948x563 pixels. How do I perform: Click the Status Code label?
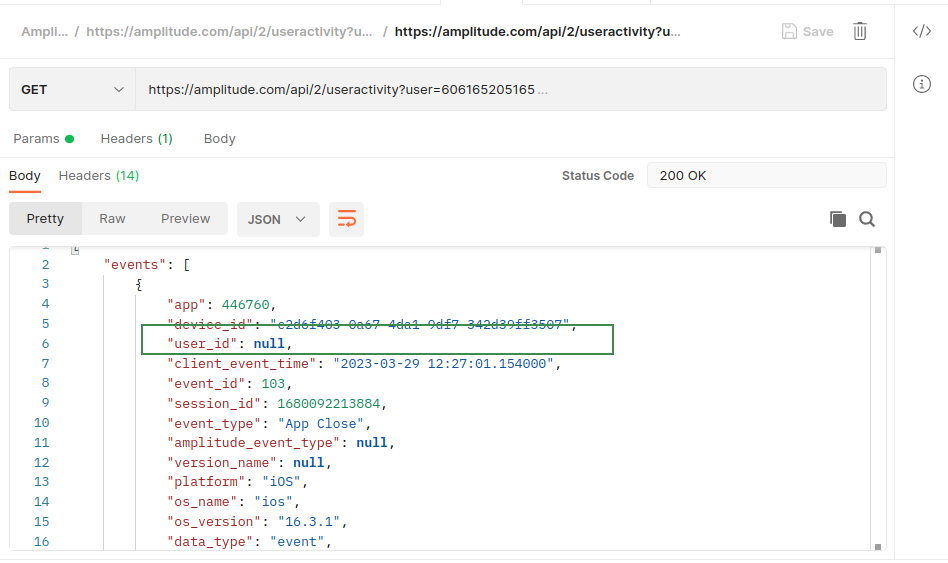[597, 175]
